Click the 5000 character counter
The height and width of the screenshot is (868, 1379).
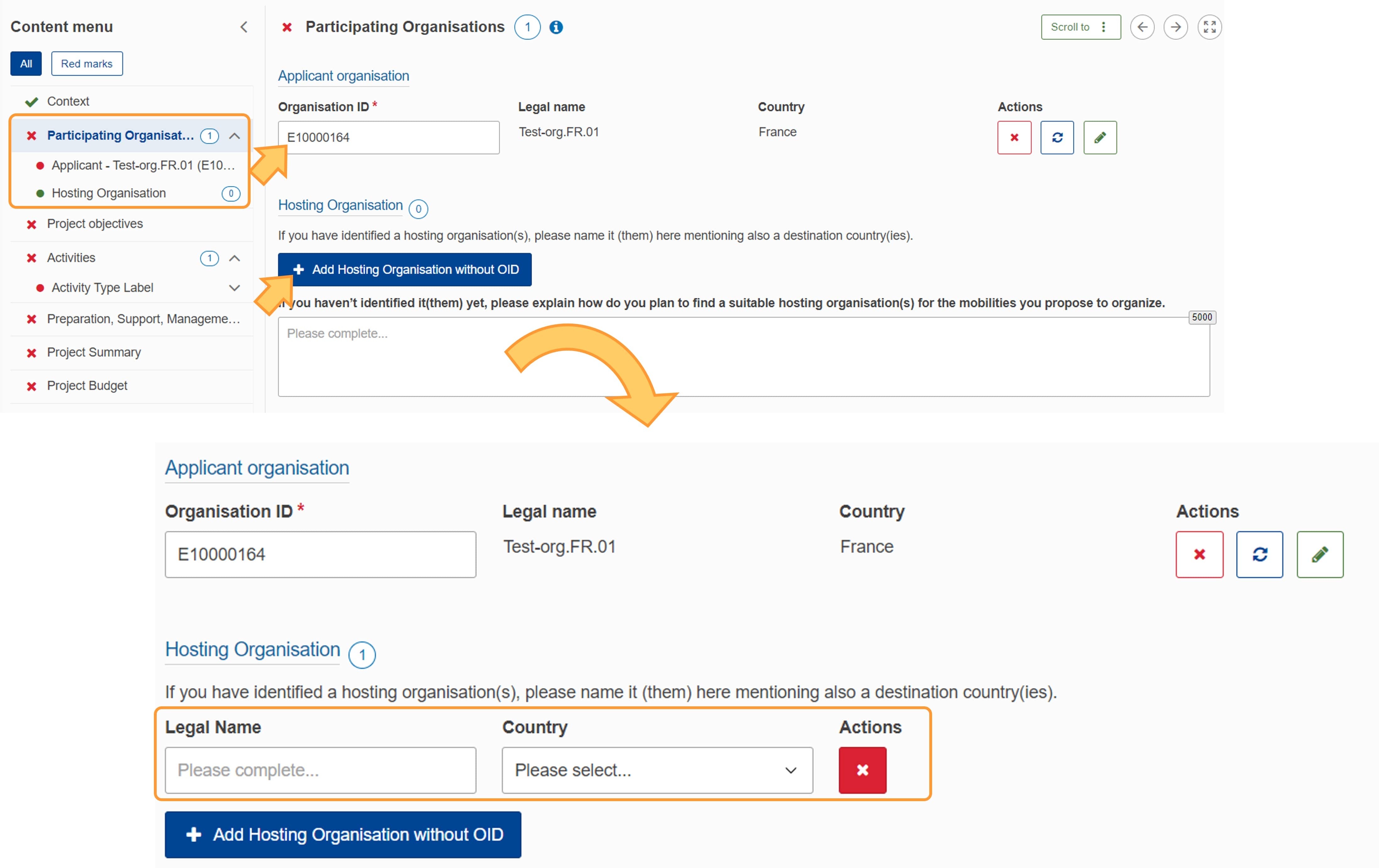click(1202, 317)
